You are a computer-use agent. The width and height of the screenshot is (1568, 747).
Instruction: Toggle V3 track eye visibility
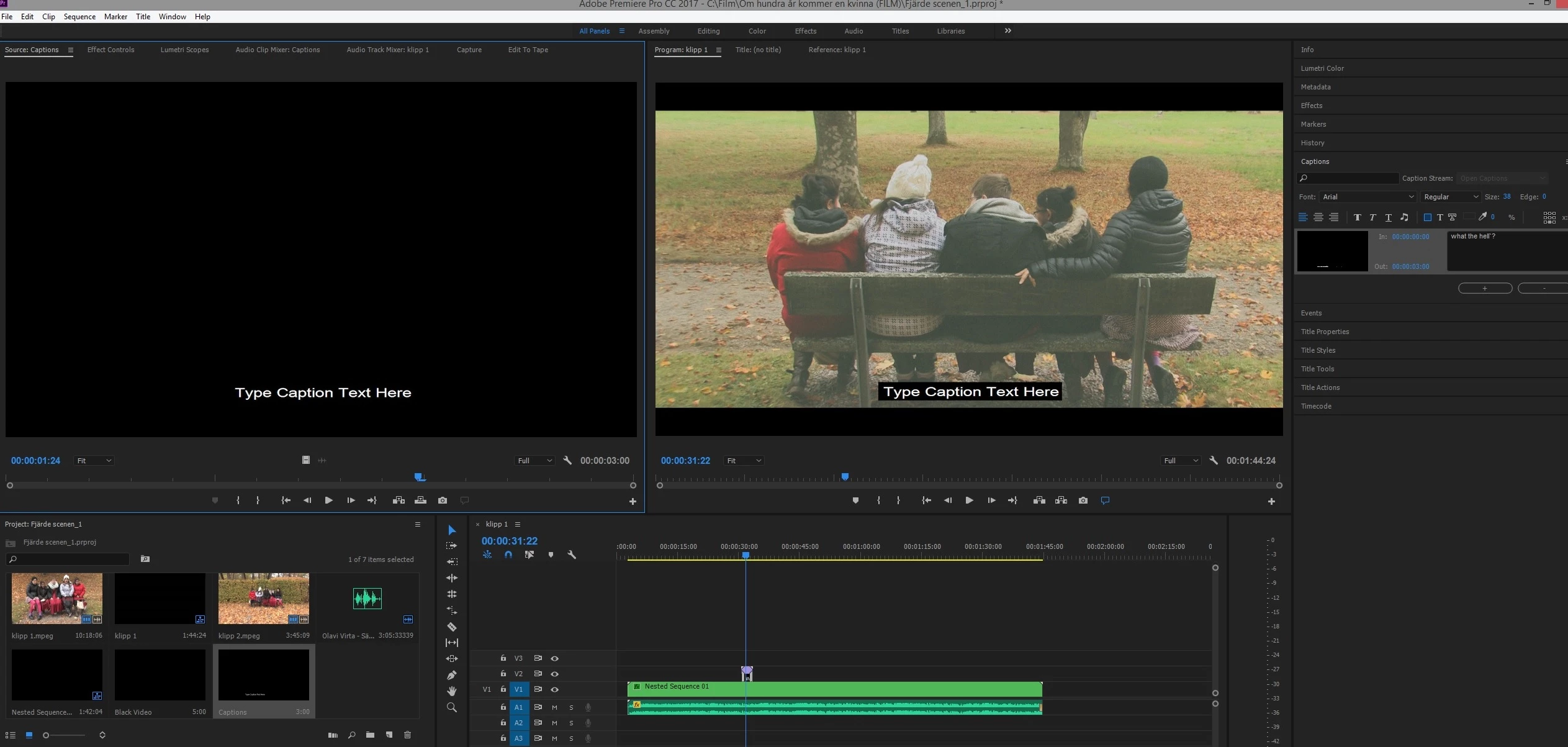point(555,658)
